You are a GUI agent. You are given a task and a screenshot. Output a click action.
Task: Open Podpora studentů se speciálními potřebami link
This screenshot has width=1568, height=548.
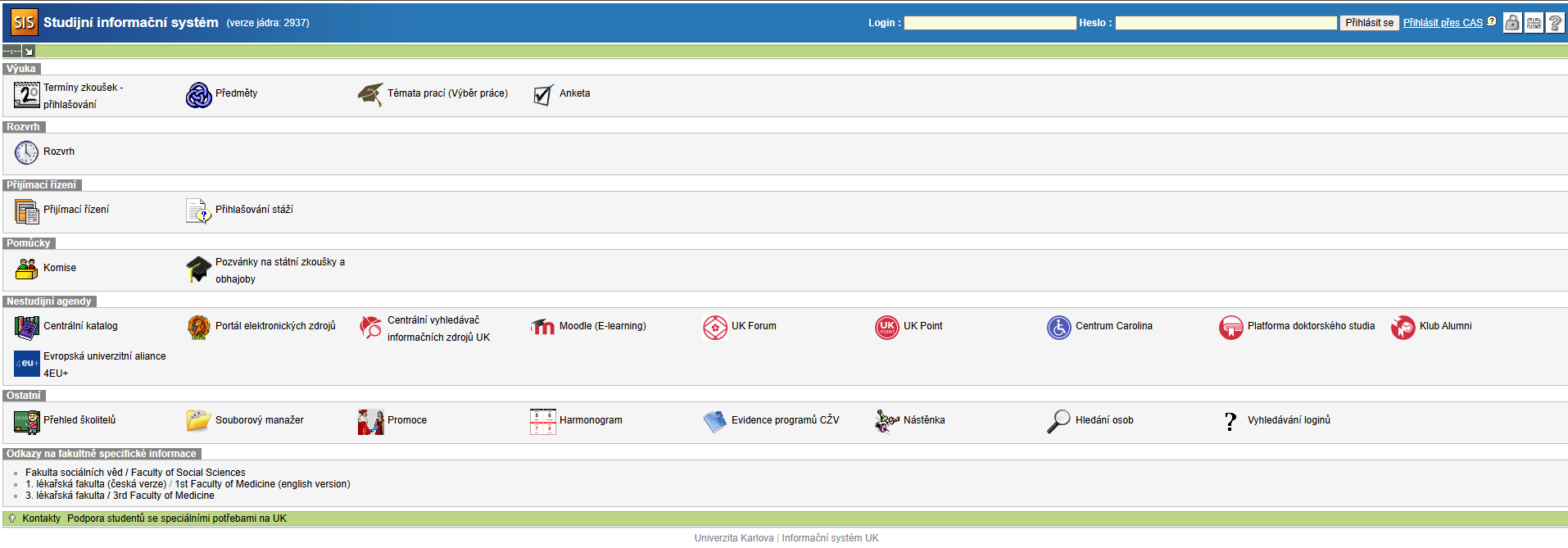point(177,519)
